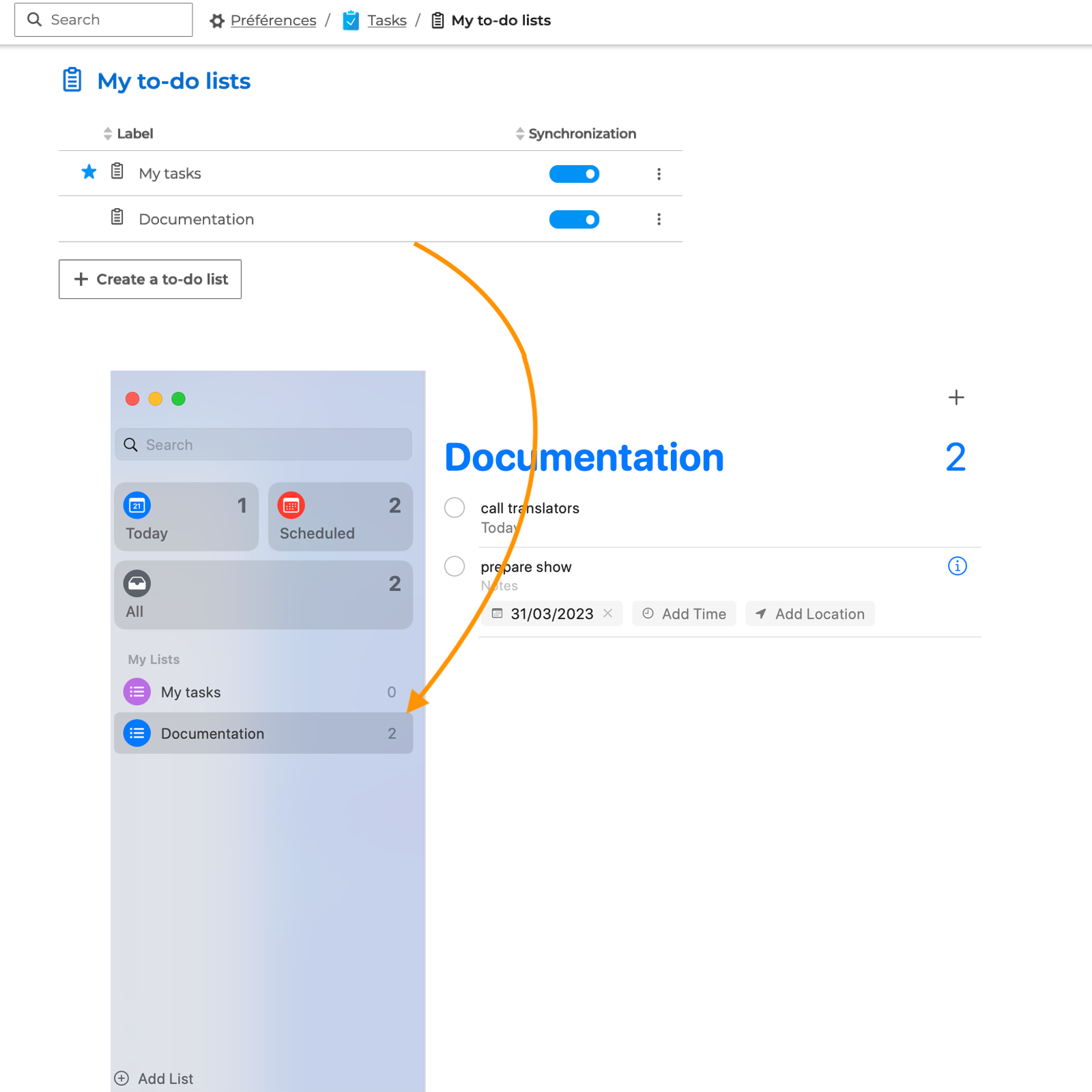
Task: Open the Today smart list tile
Action: [186, 517]
